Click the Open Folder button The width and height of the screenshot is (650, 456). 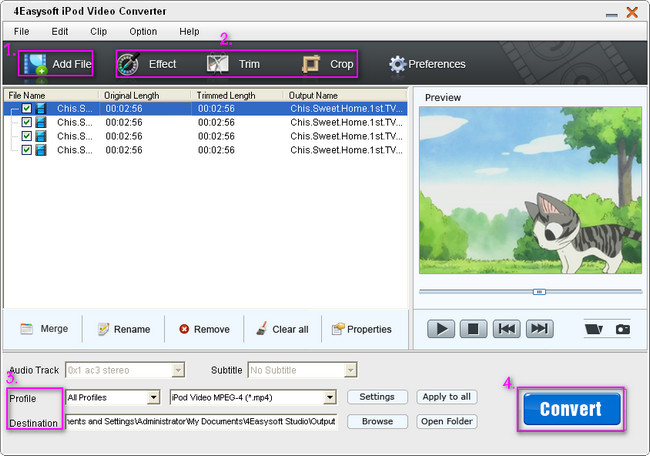pyautogui.click(x=447, y=421)
